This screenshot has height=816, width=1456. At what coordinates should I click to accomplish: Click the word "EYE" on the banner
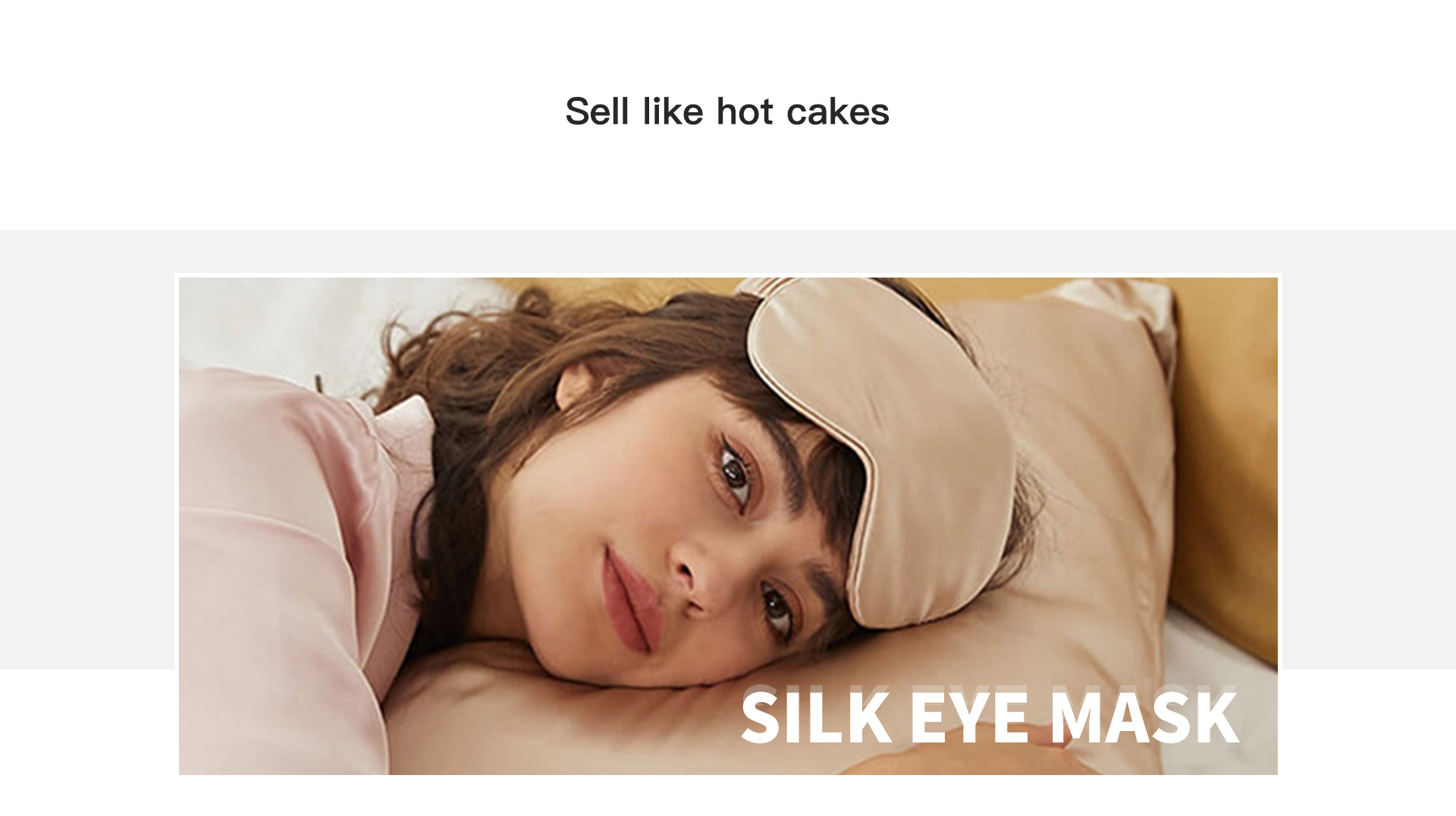968,716
